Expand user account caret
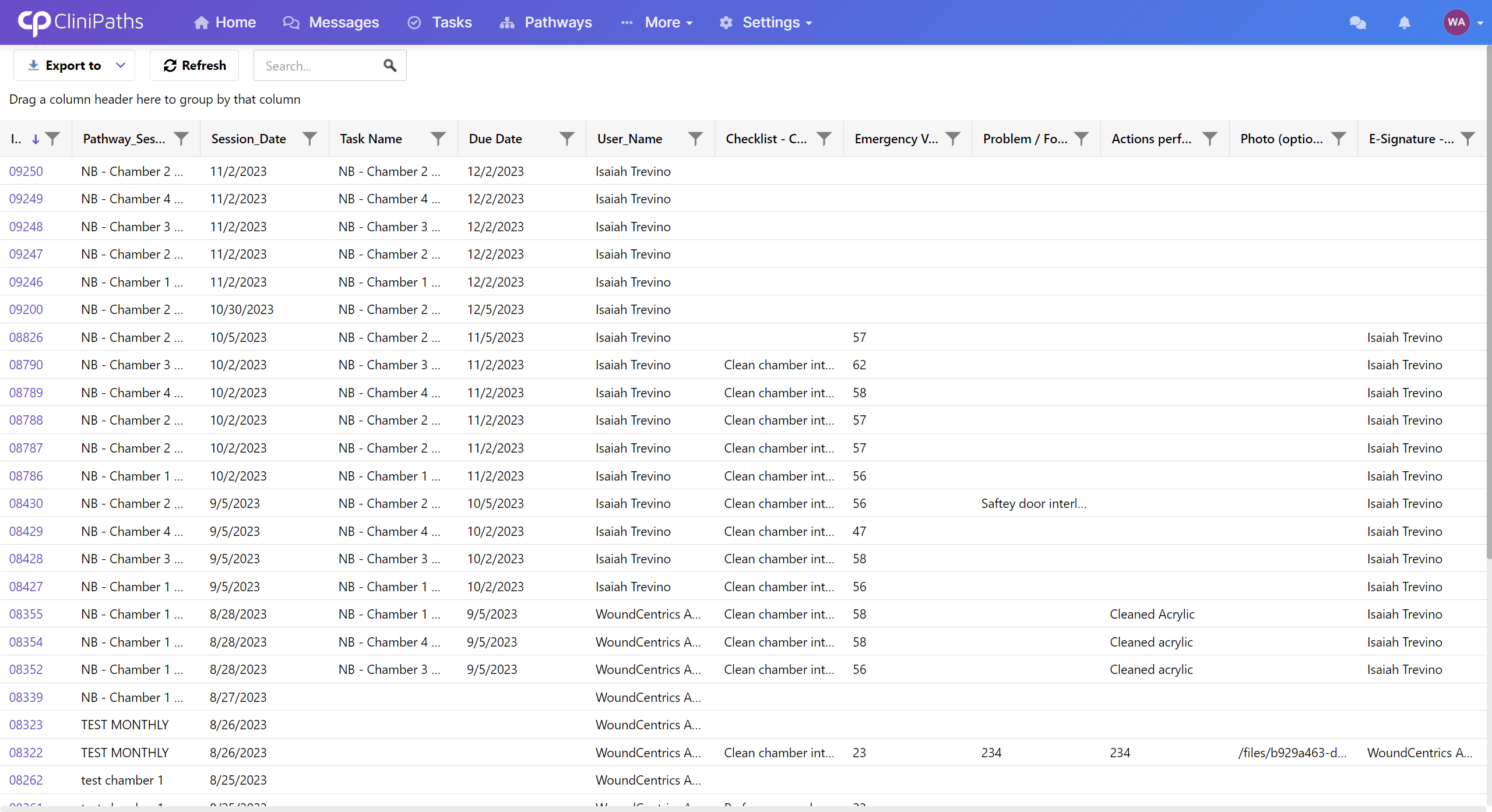1492x812 pixels. [1480, 23]
